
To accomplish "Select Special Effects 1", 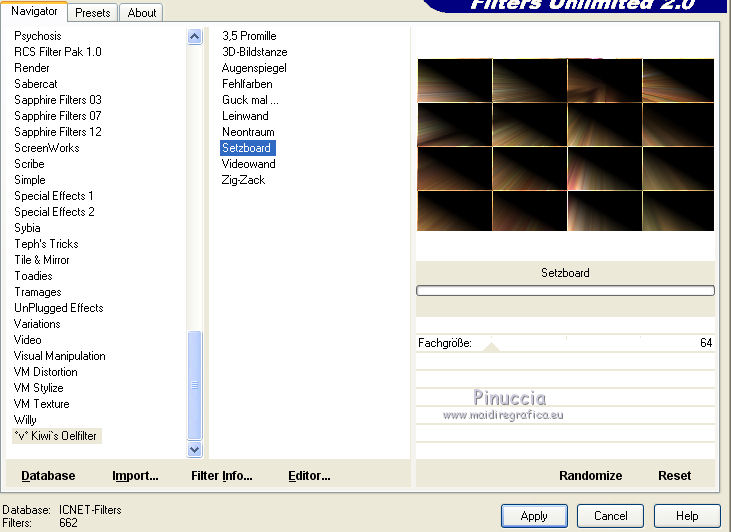I will [x=54, y=196].
